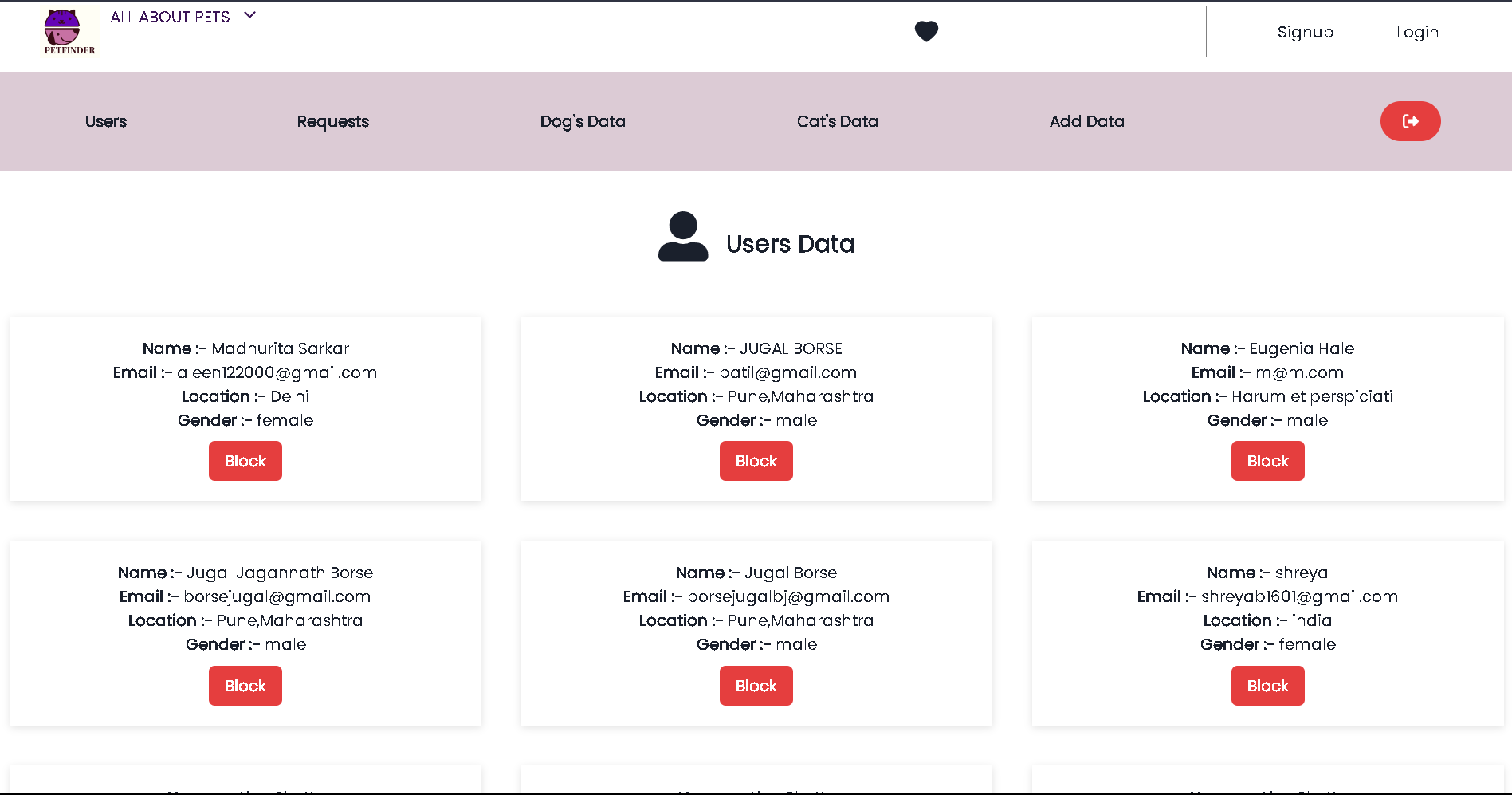Click the Petfinder logo

(x=69, y=32)
